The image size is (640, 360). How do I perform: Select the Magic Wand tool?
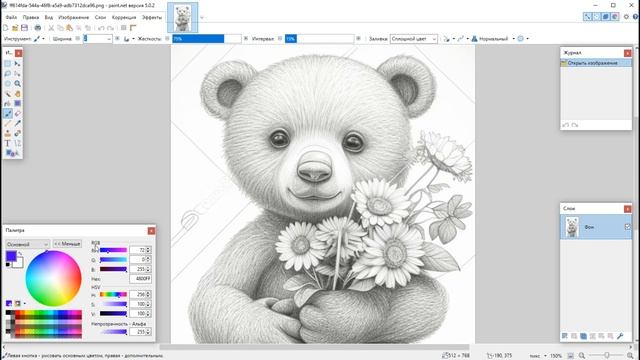coord(8,93)
